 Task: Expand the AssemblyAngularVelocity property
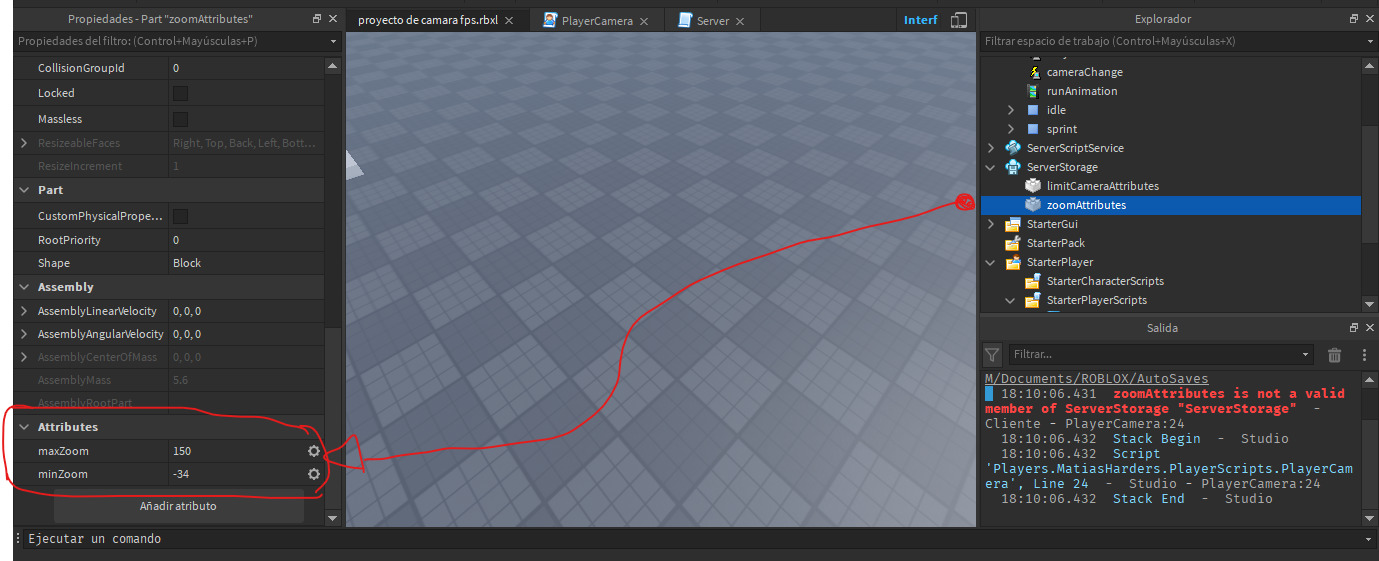pyautogui.click(x=24, y=334)
